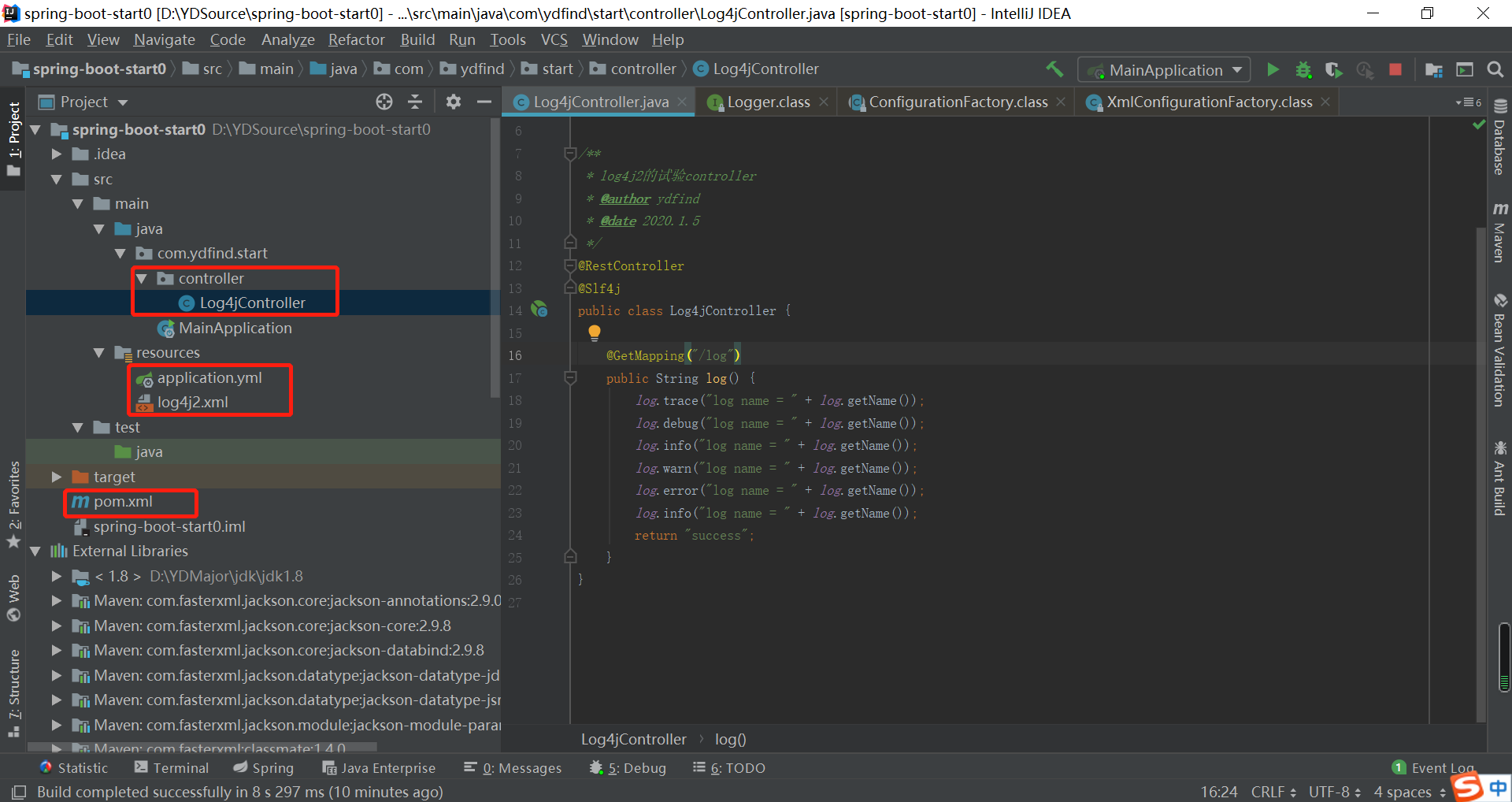The image size is (1512, 802).
Task: Show hidden editor tabs list
Action: [1469, 102]
